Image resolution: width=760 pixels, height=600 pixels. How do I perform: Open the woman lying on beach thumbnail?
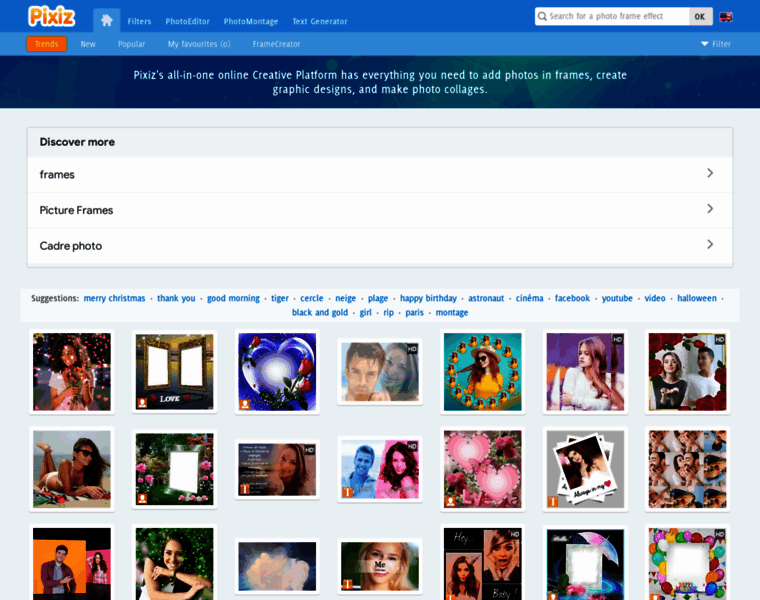tap(72, 469)
